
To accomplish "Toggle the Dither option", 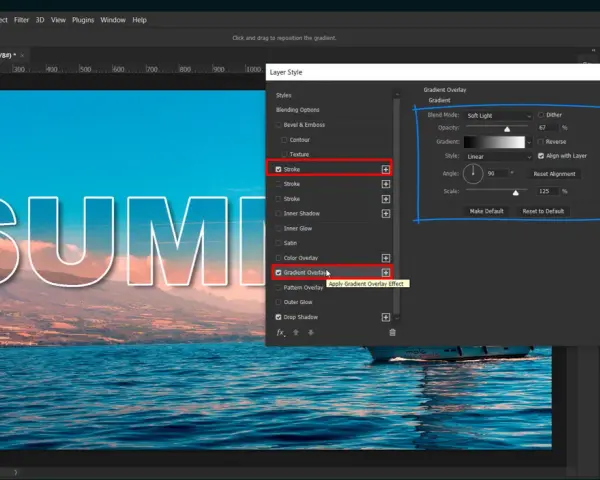I will point(541,115).
